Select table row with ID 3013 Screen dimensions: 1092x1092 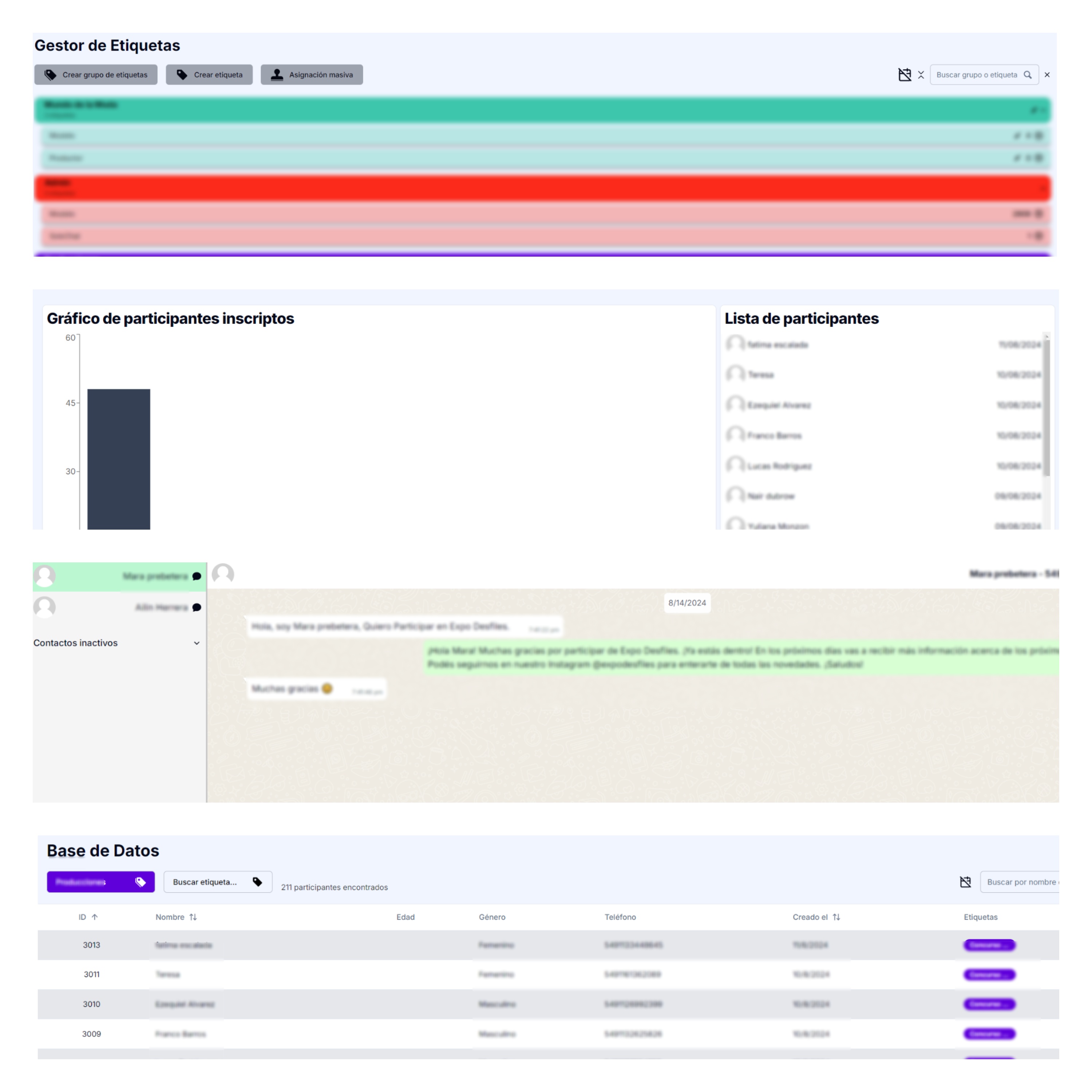pos(548,945)
